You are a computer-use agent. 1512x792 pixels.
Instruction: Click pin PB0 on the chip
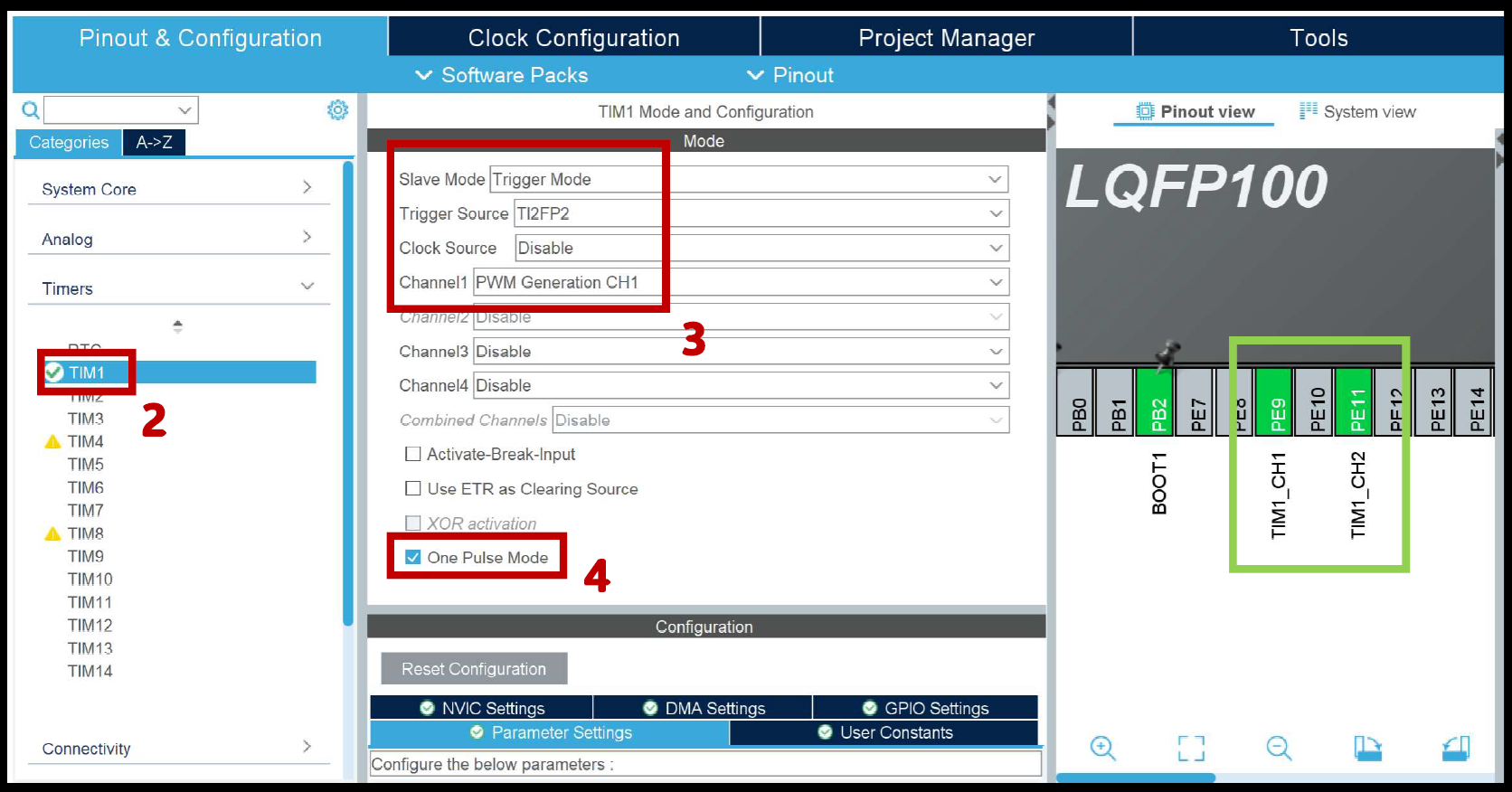[x=1076, y=402]
